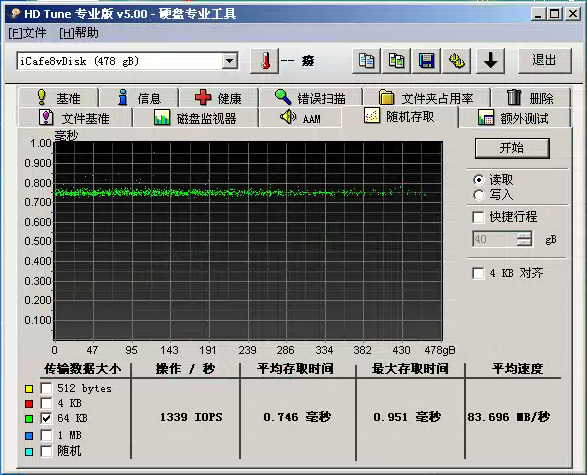Click the red 4 KB color swatch
The width and height of the screenshot is (587, 475).
(x=29, y=404)
